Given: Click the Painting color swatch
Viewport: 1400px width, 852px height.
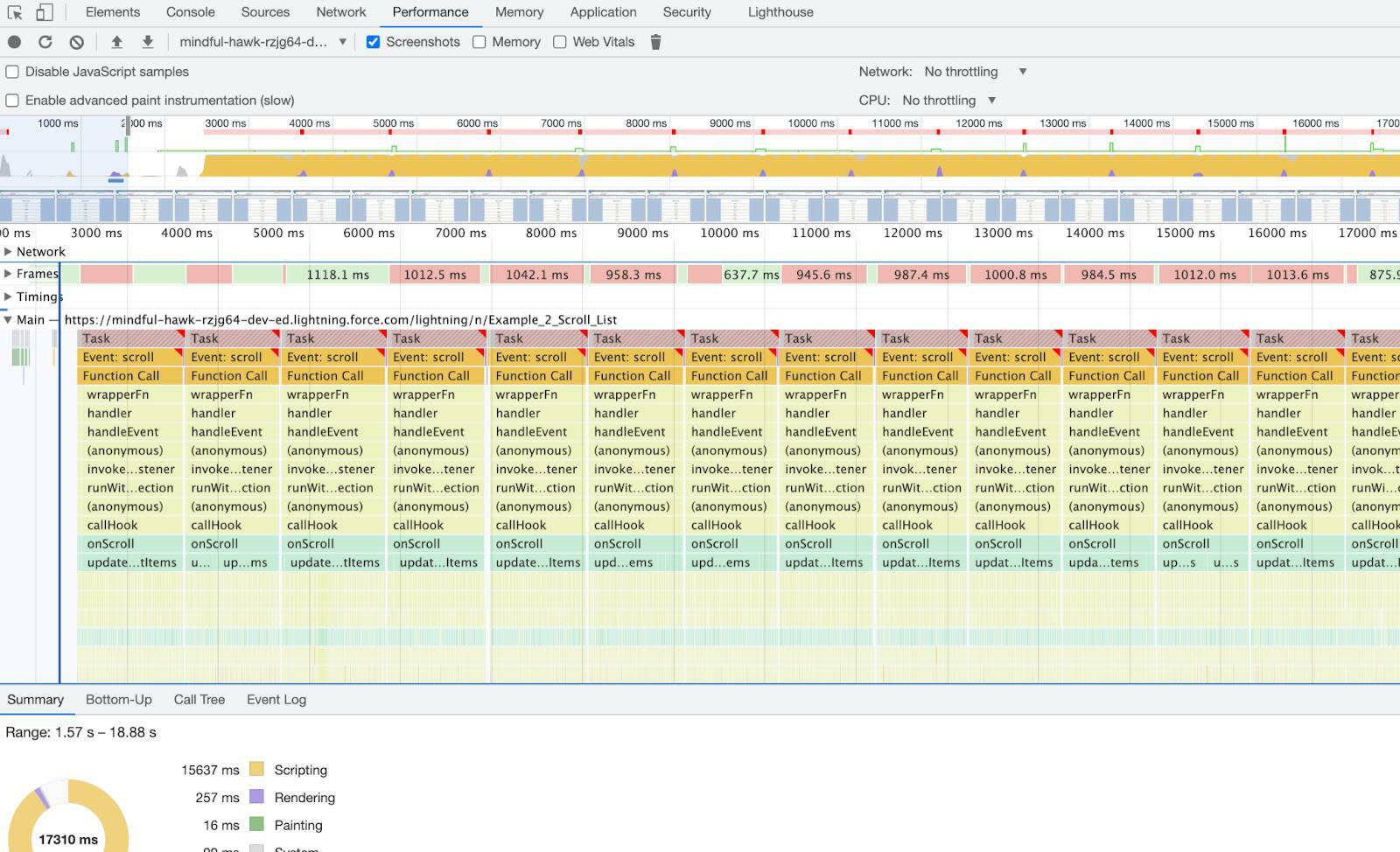Looking at the screenshot, I should [x=256, y=825].
